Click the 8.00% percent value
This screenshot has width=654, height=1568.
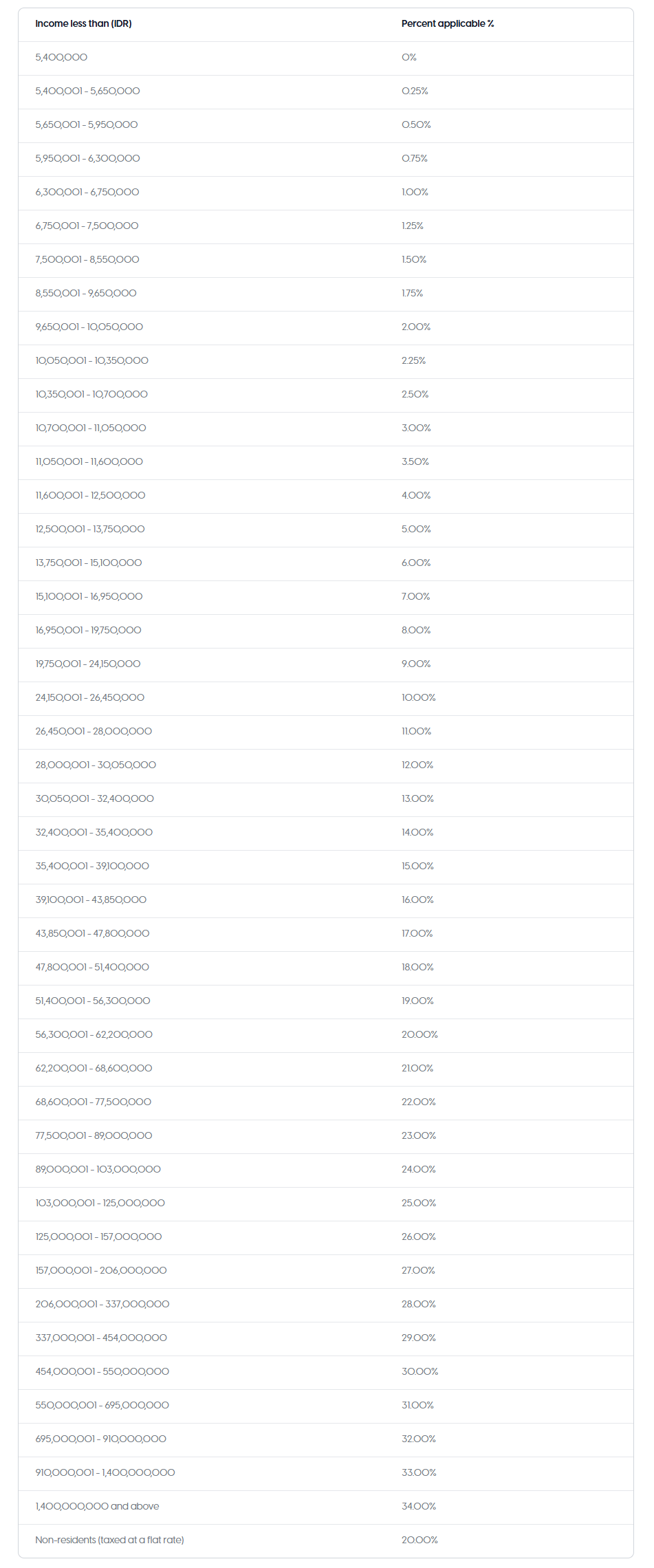(x=415, y=630)
